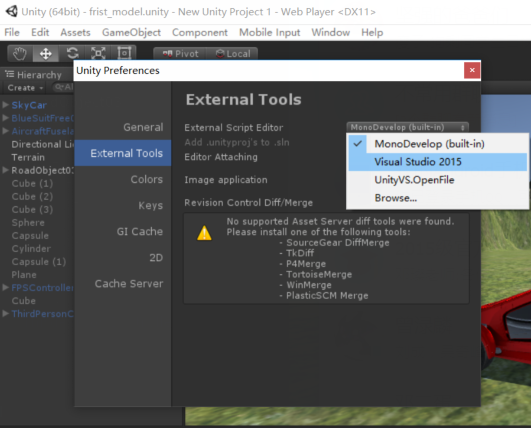Open the File menu
The image size is (531, 428).
click(x=12, y=33)
